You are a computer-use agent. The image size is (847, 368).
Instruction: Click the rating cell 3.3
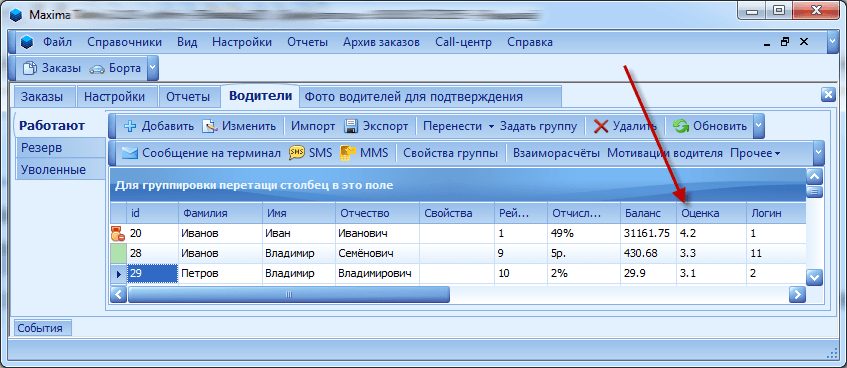[711, 253]
